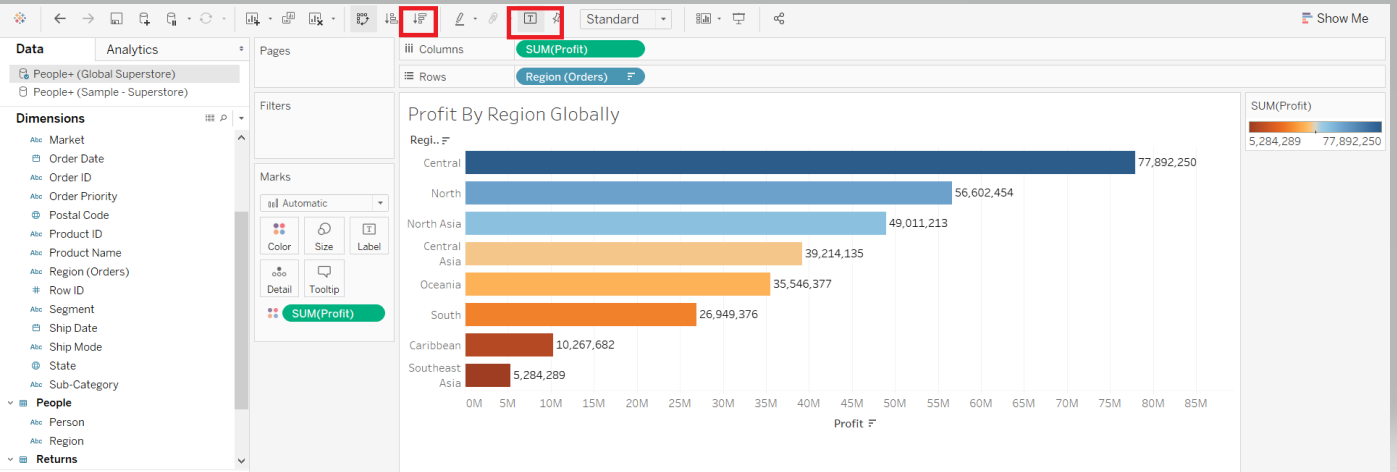Screen dimensions: 1397x472
Task: Click the Dimensions scrollbar down arrow
Action: [x=241, y=461]
